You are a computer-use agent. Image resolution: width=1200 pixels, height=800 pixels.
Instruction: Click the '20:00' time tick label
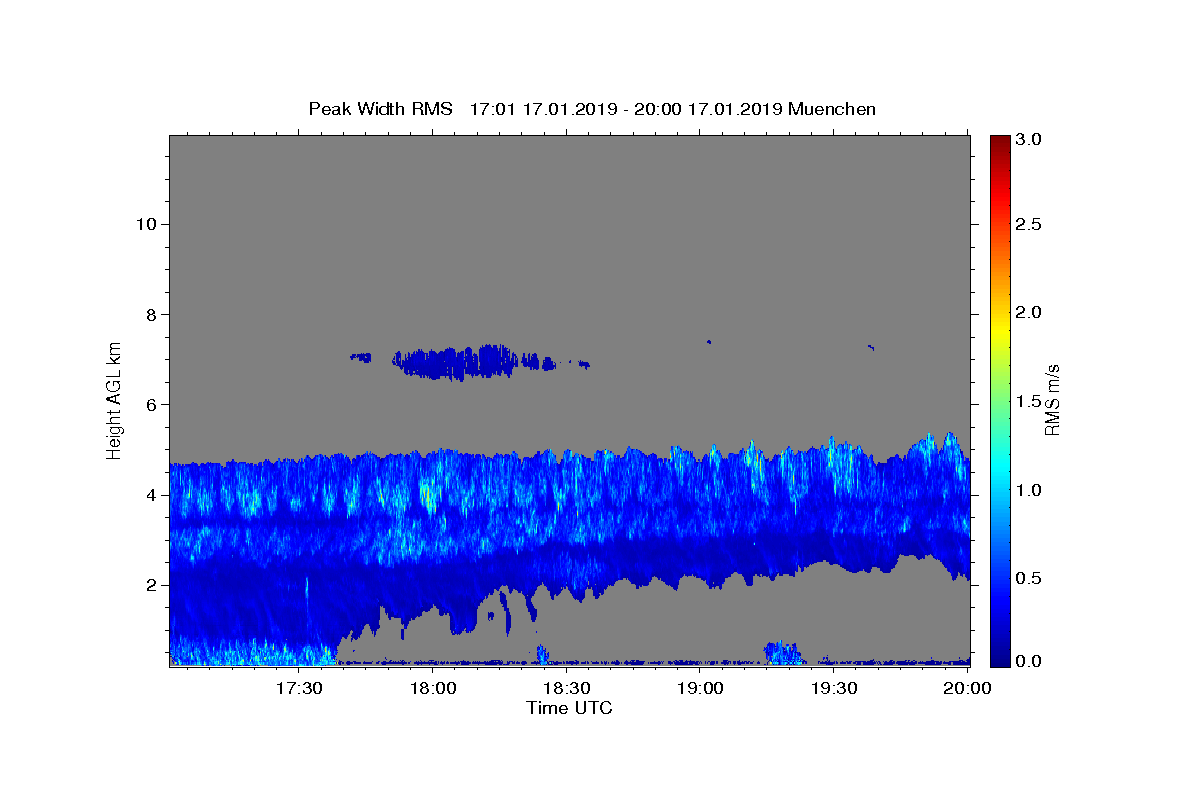point(968,689)
